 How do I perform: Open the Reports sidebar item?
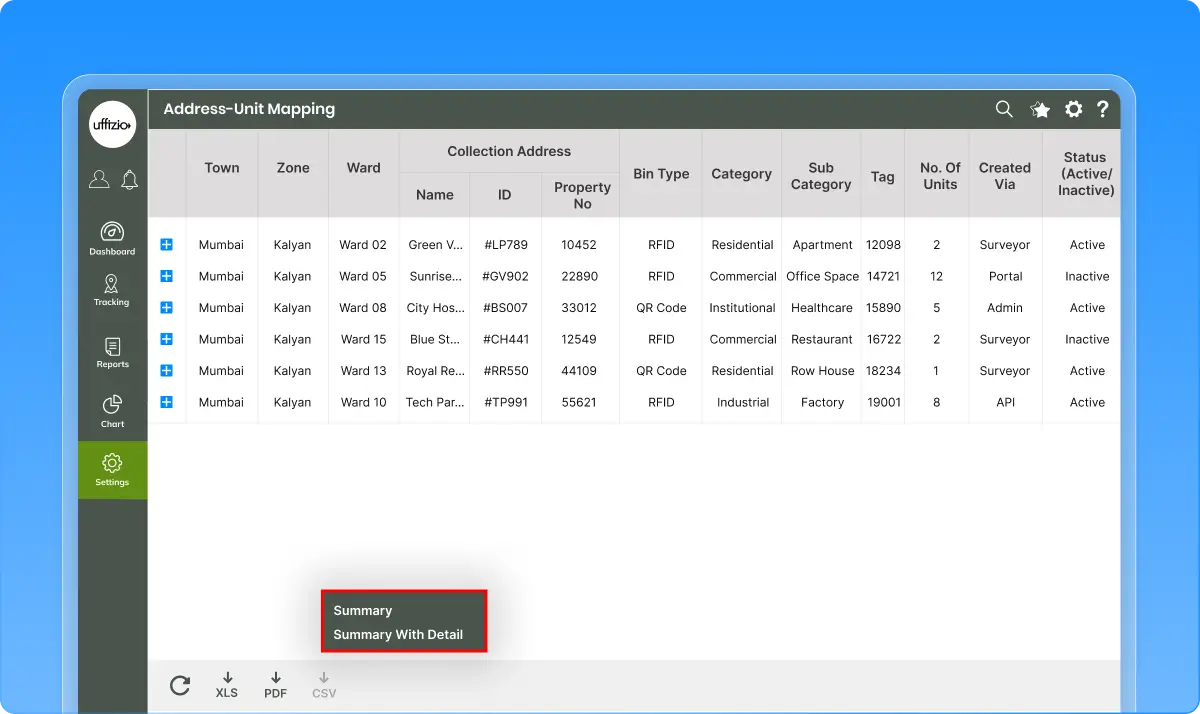tap(112, 352)
